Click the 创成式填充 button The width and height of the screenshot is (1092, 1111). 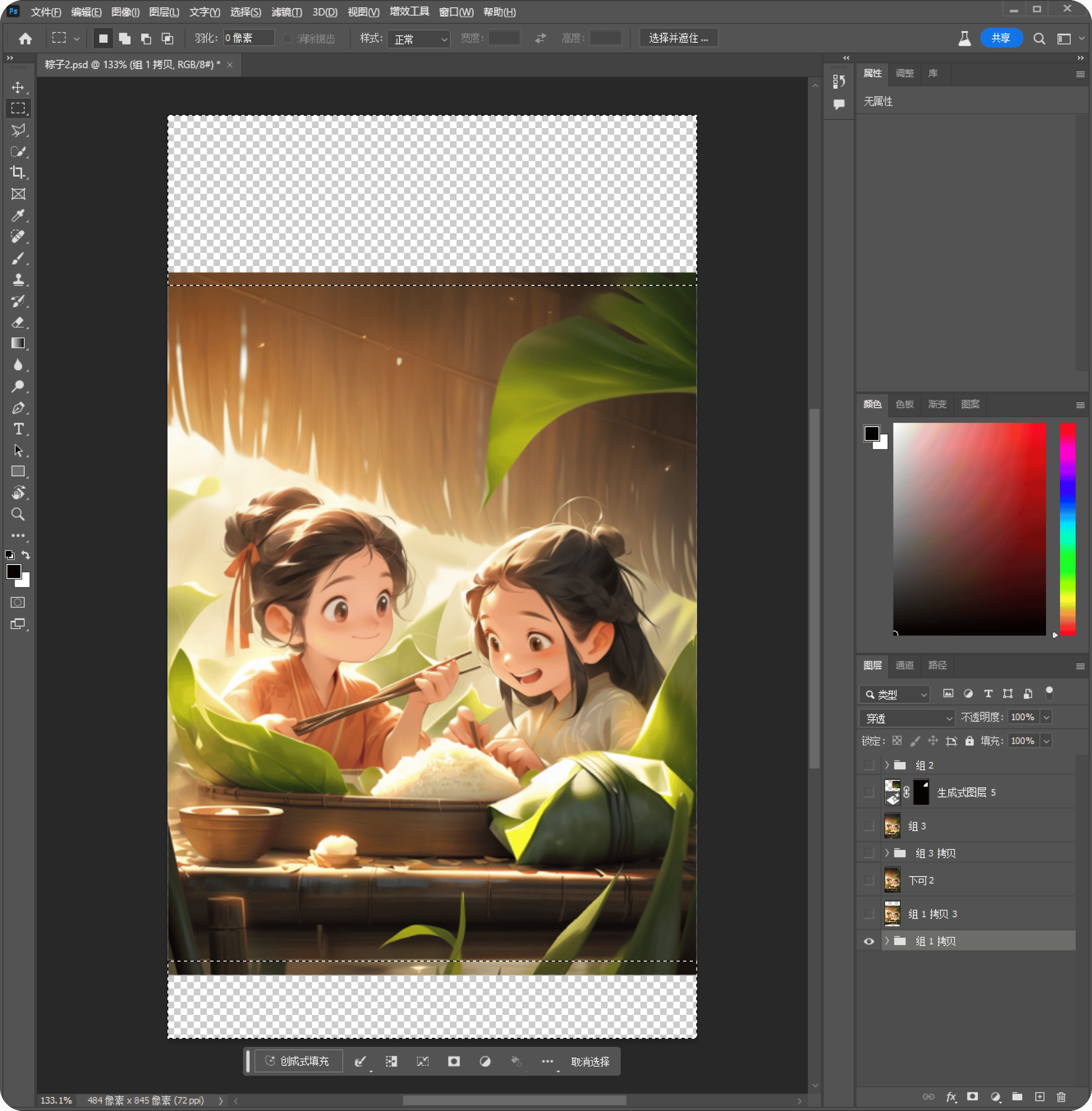pyautogui.click(x=298, y=1061)
